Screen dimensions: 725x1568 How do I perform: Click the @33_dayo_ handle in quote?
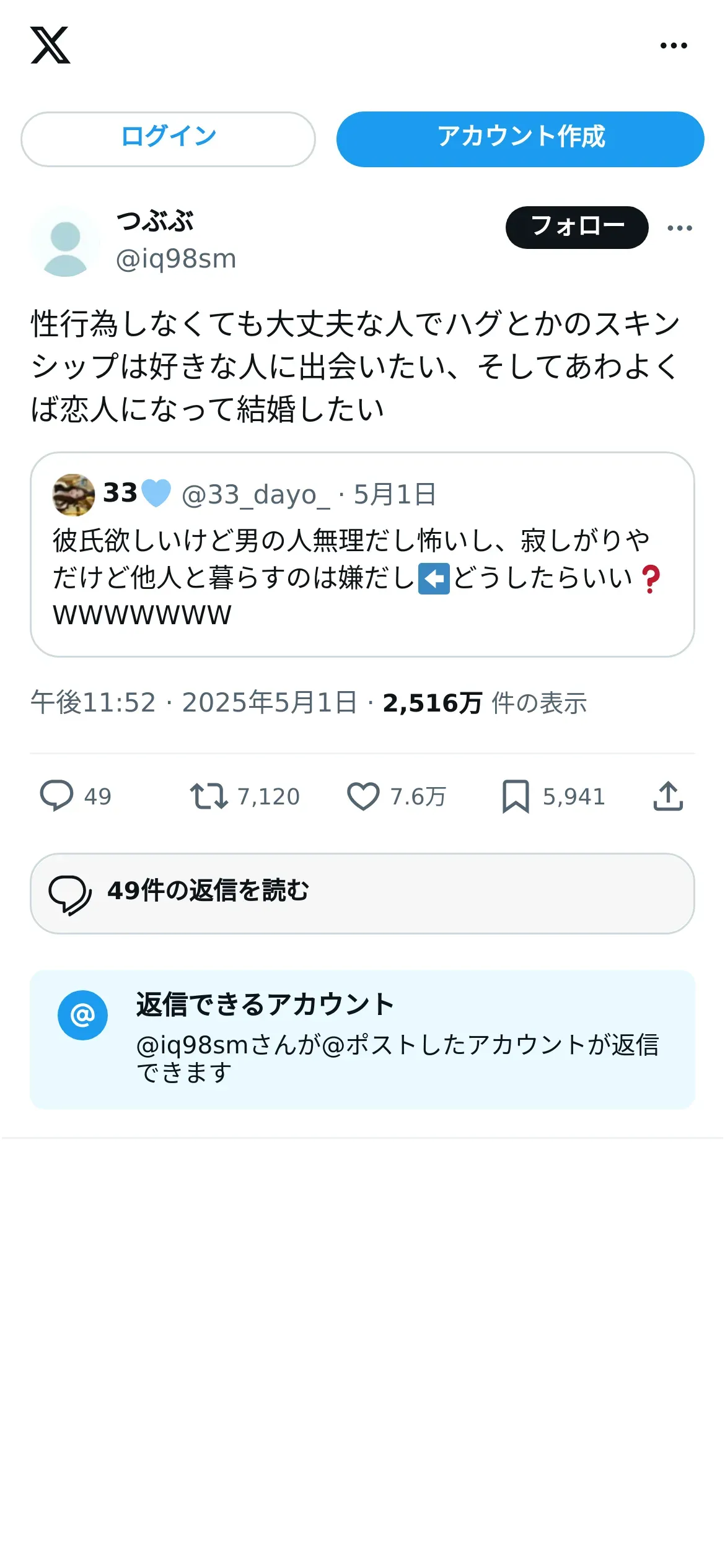[255, 495]
